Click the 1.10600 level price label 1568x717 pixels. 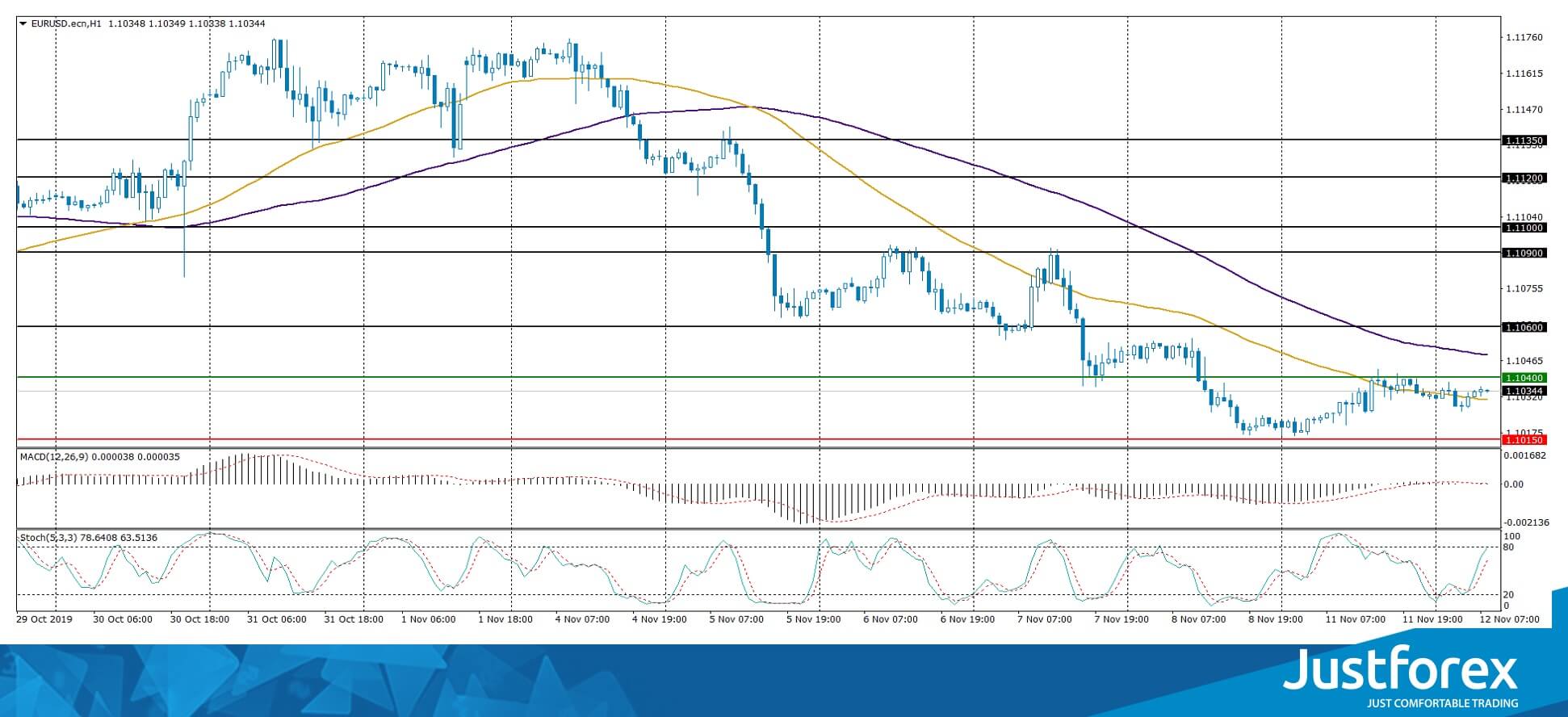[1523, 327]
